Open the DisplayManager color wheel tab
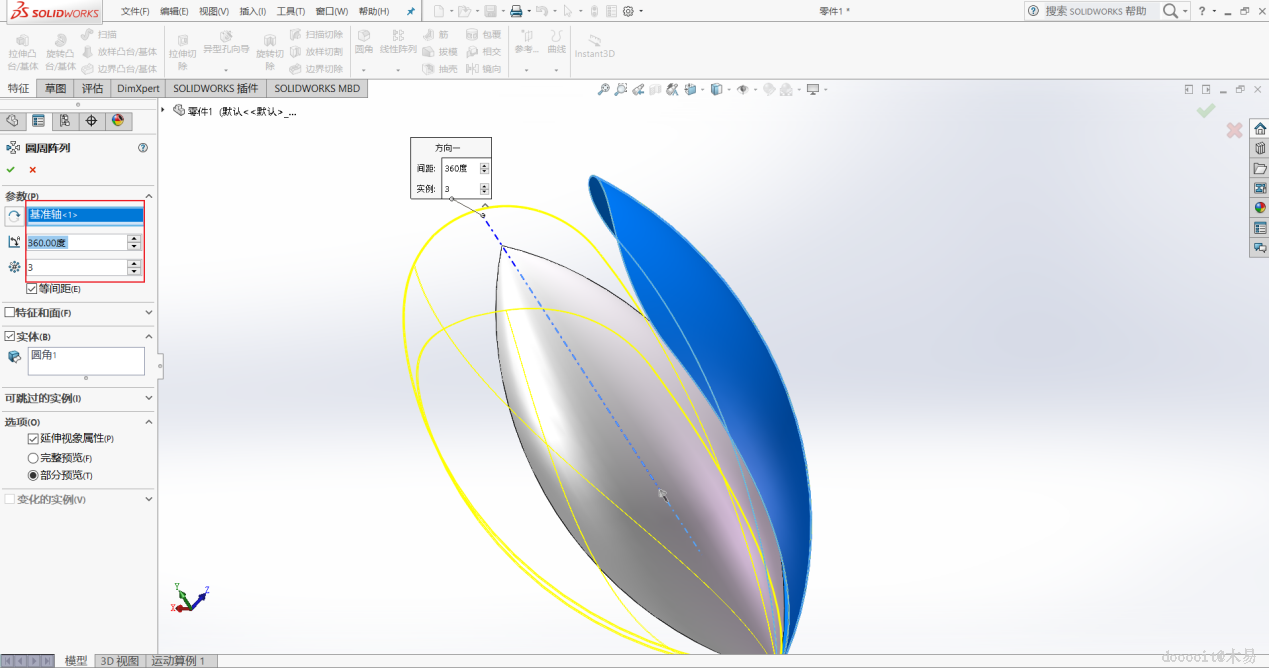The width and height of the screenshot is (1269, 668). pos(118,121)
